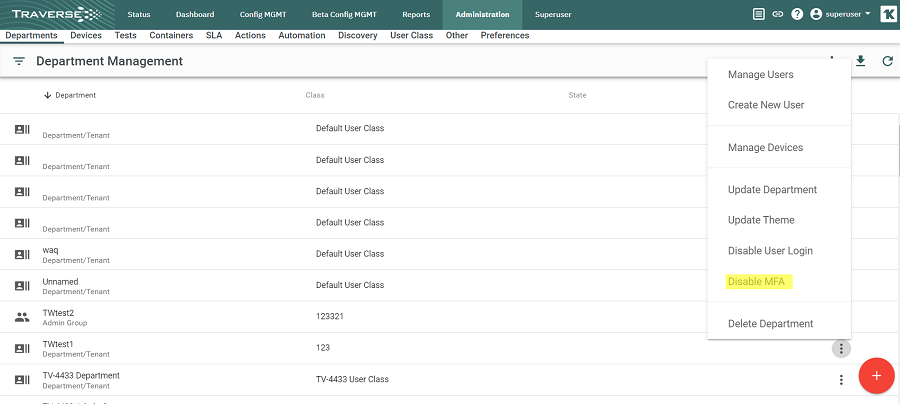The image size is (900, 404).
Task: Select the Departments sub-tab
Action: (x=32, y=36)
